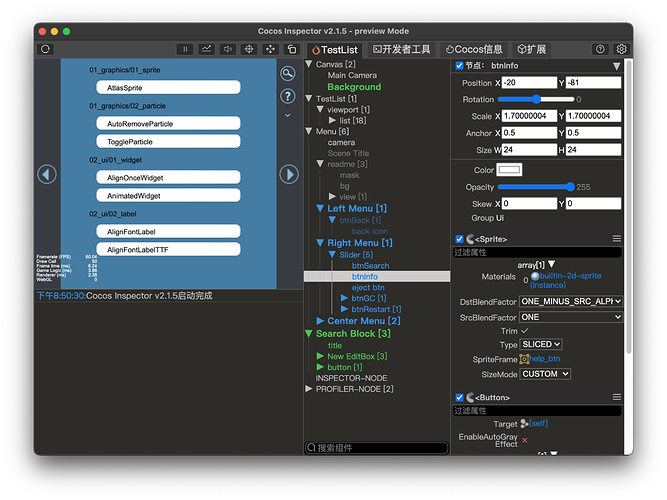Image resolution: width=667 pixels, height=500 pixels.
Task: Click the Position X input field
Action: tap(529, 83)
